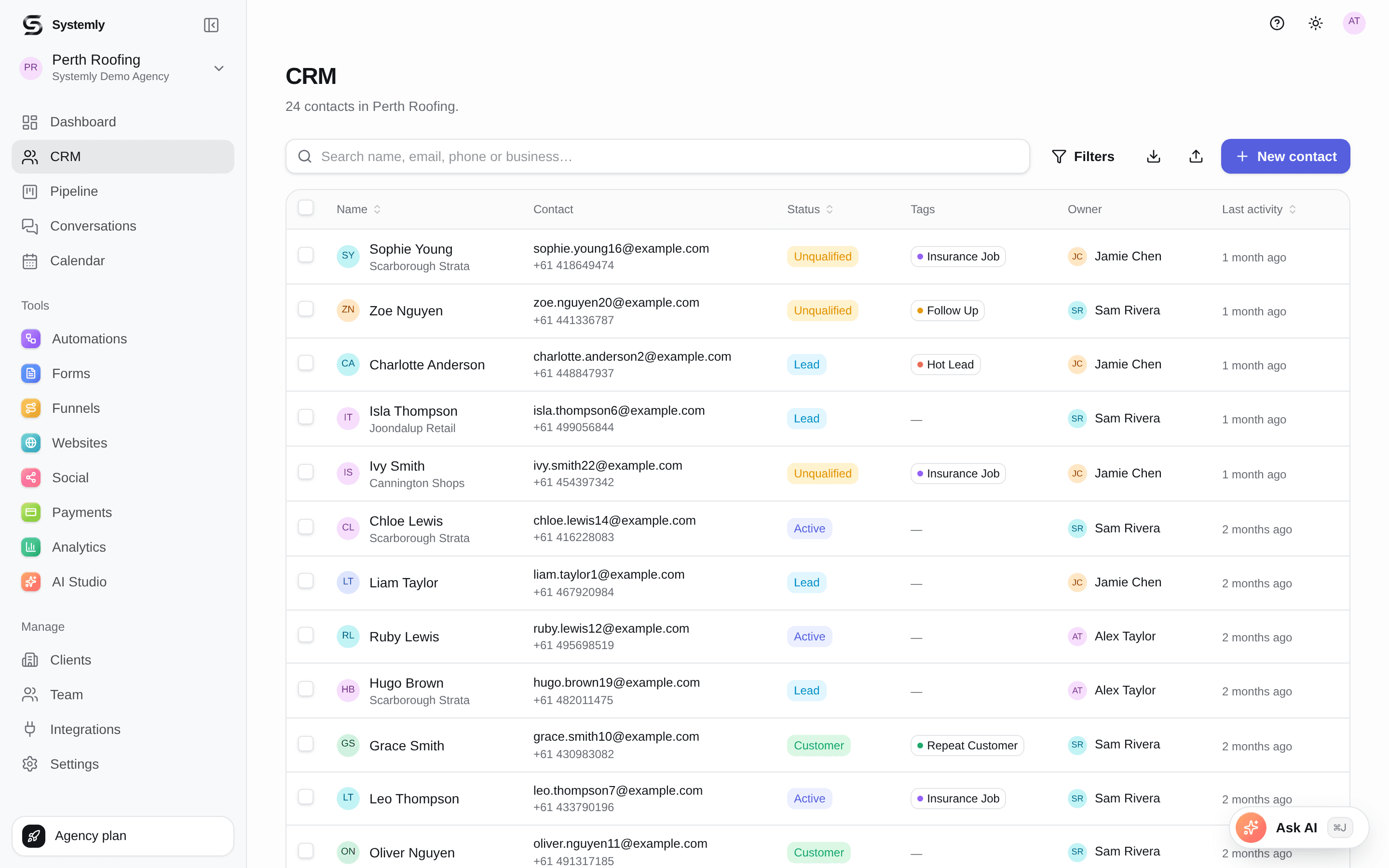The height and width of the screenshot is (868, 1389).
Task: Check the Sophie Young row checkbox
Action: 306,255
